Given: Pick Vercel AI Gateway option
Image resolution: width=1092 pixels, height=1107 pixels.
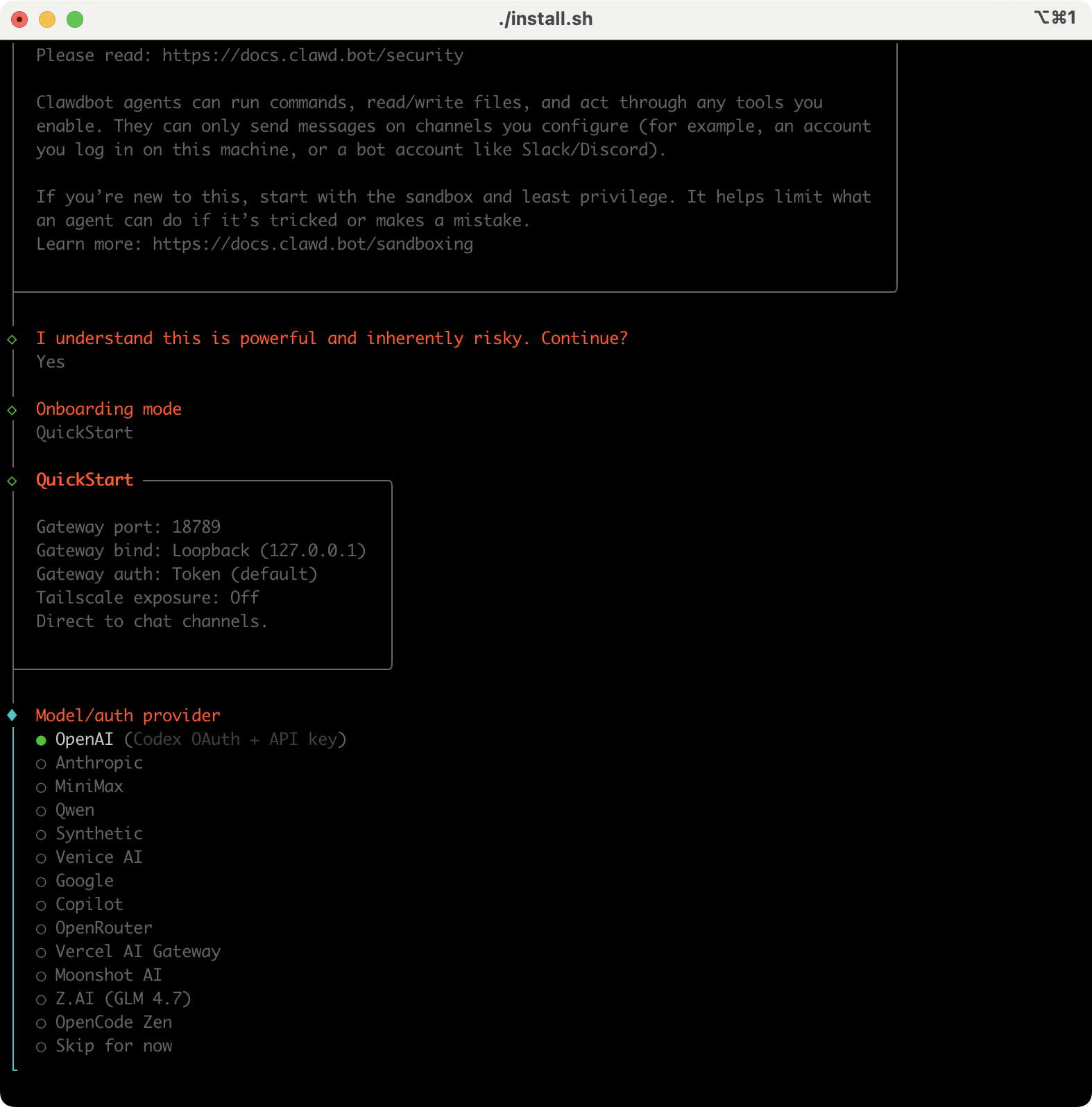Looking at the screenshot, I should tap(137, 952).
